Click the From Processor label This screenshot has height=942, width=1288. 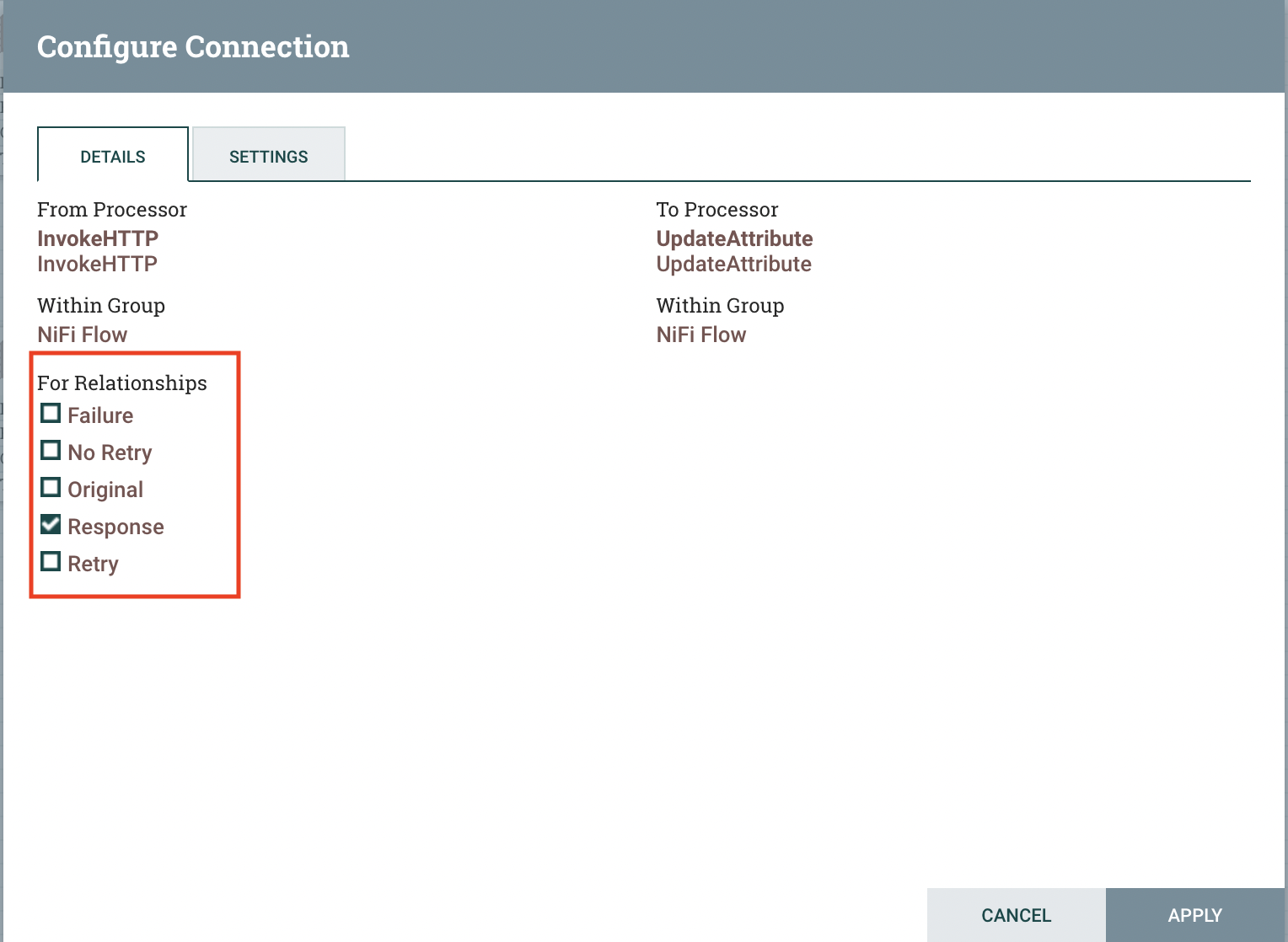coord(111,209)
